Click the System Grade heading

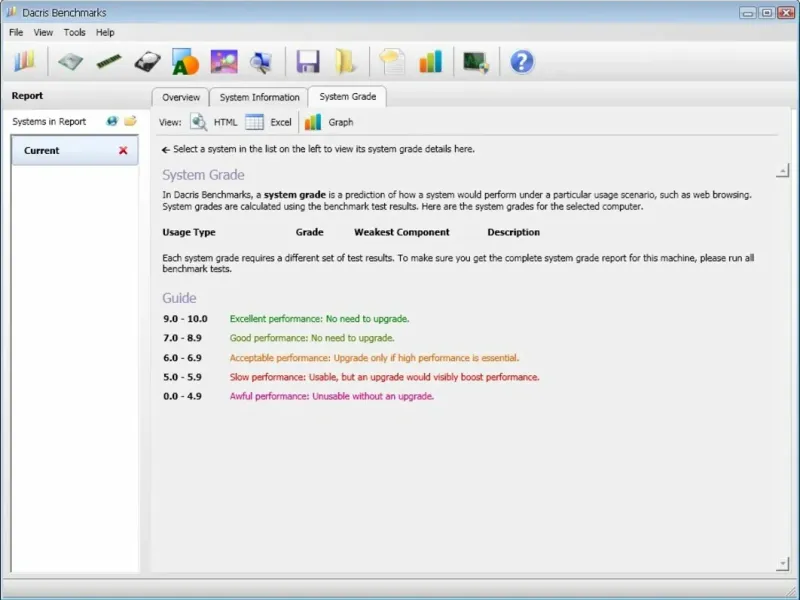pos(203,175)
